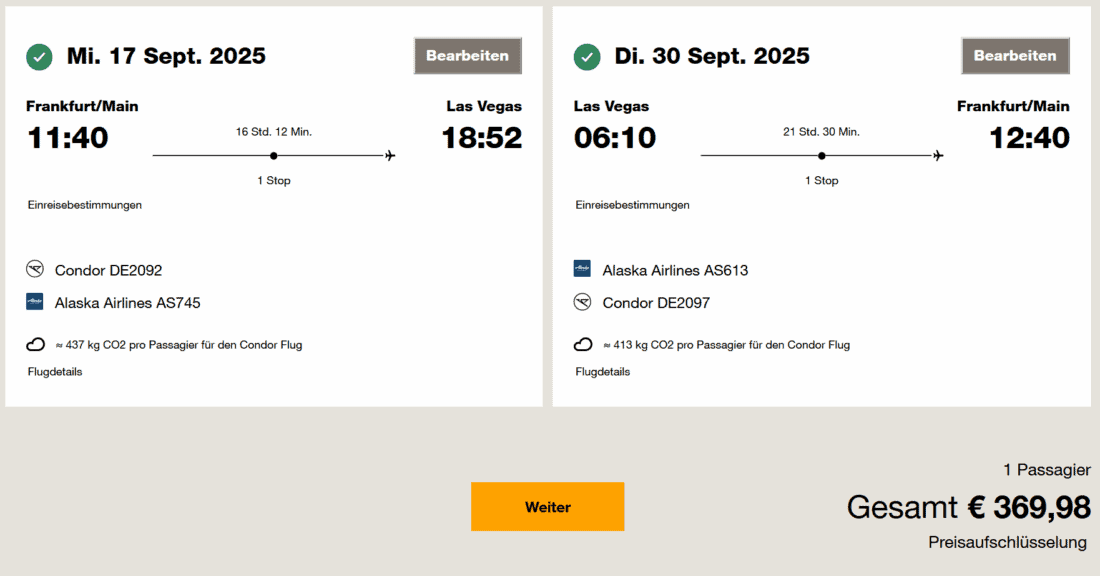Click the stop dot on return flight timeline

pos(821,155)
